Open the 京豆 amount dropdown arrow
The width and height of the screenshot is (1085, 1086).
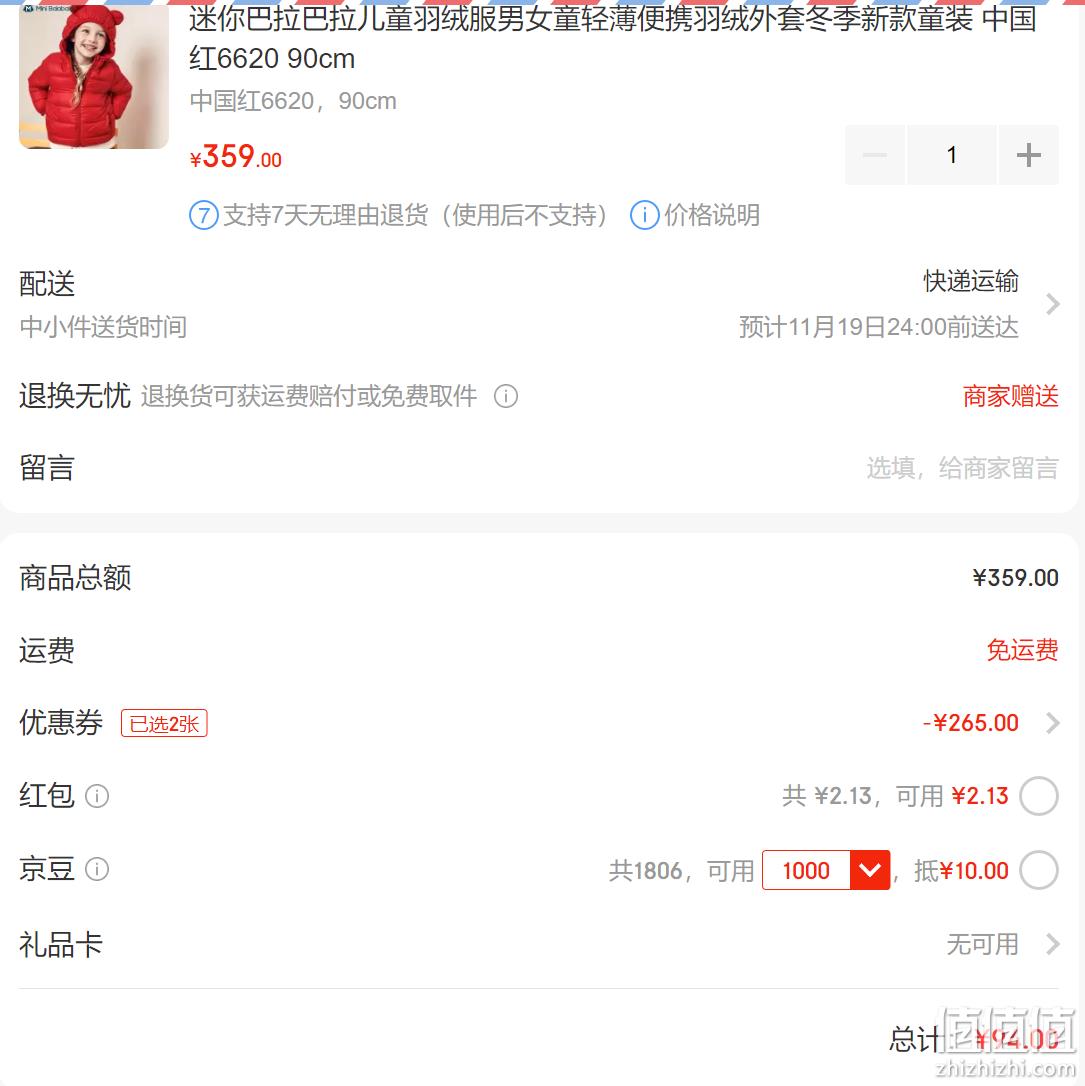coord(870,870)
